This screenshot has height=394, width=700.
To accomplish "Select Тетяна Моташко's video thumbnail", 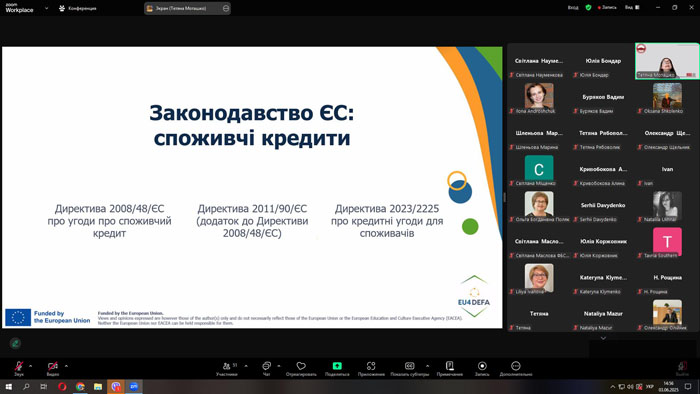I will (667, 61).
